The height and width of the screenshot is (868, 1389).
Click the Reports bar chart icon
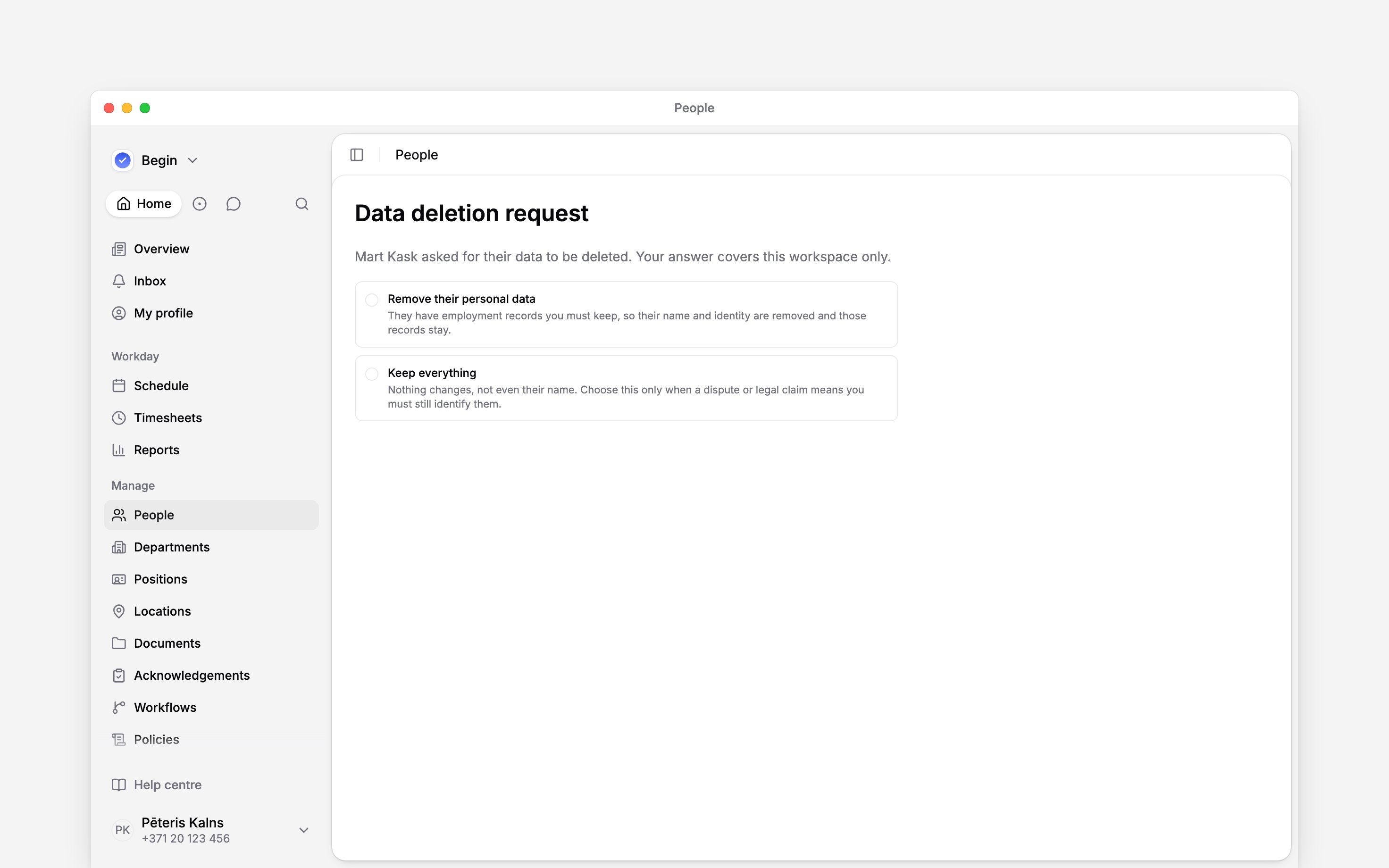[119, 450]
